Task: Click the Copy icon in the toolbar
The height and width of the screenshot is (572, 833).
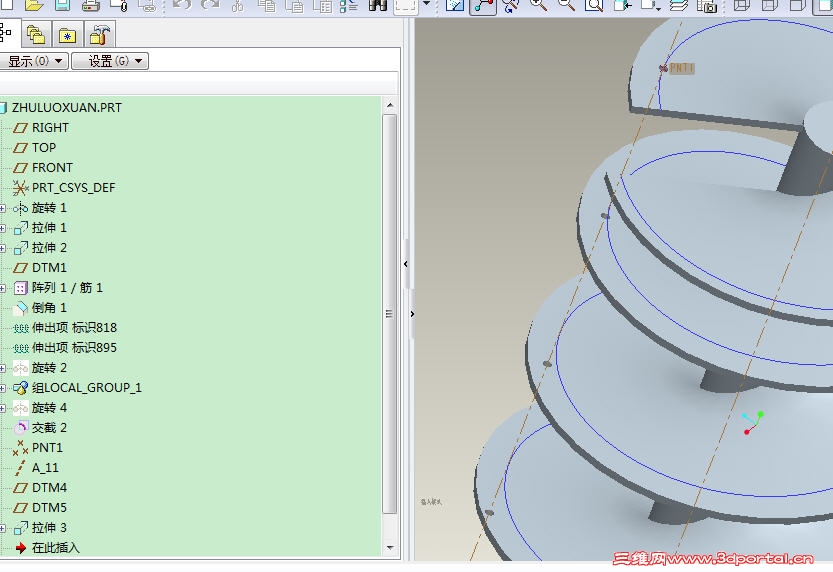Action: click(x=267, y=5)
